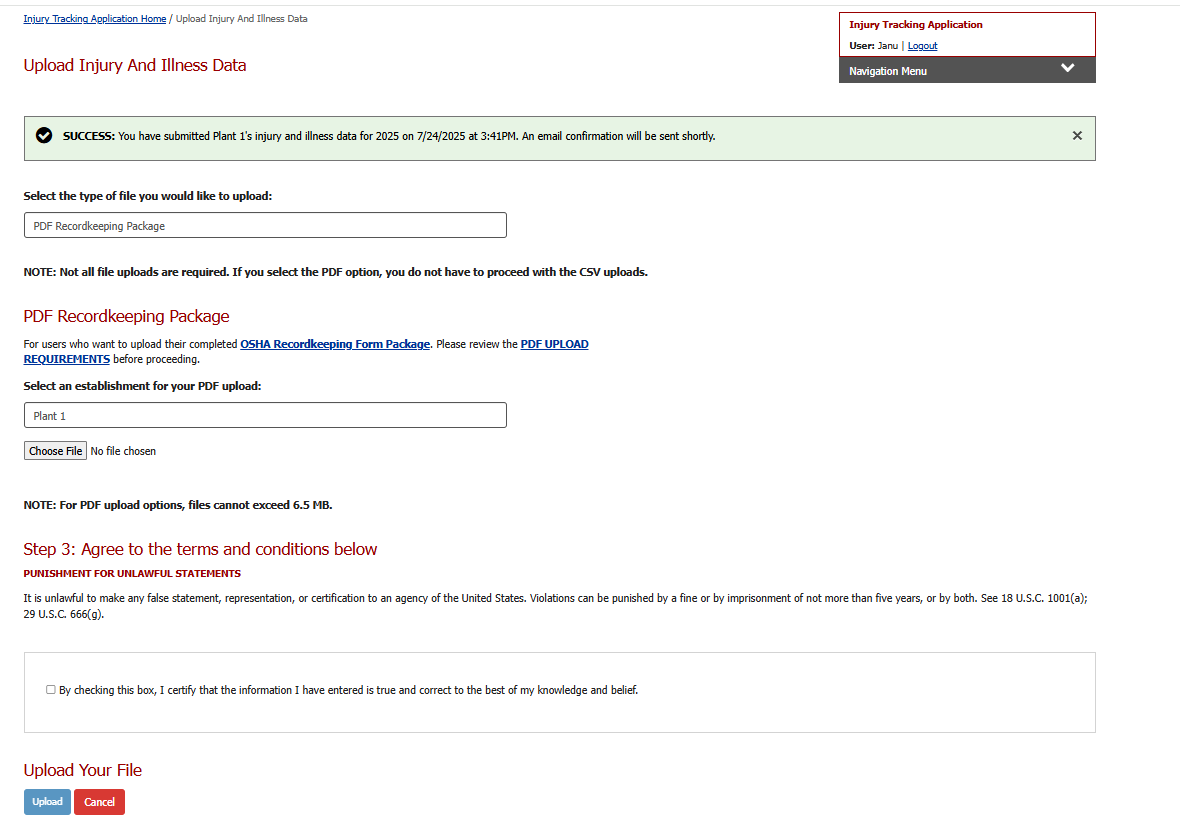The height and width of the screenshot is (828, 1180).
Task: Click the 'Injury Tracking Application' panel title
Action: pos(915,25)
